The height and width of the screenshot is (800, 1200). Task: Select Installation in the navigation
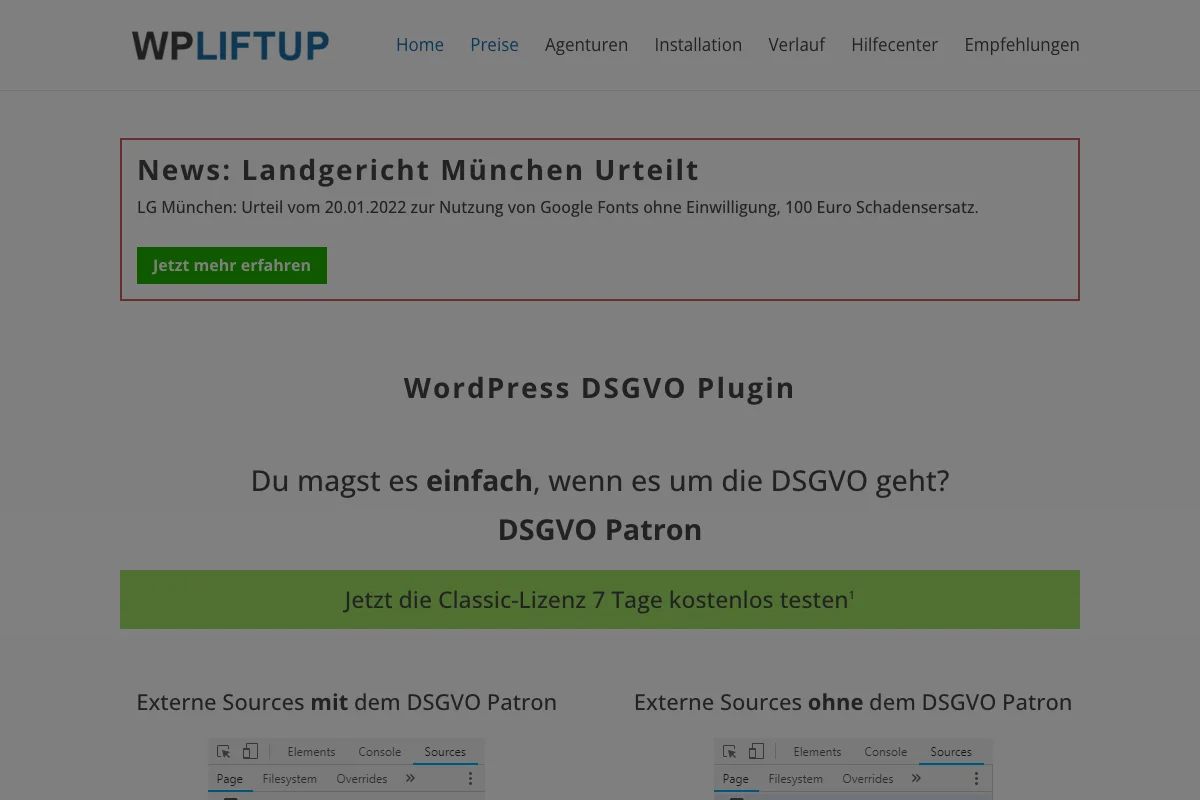pos(698,45)
